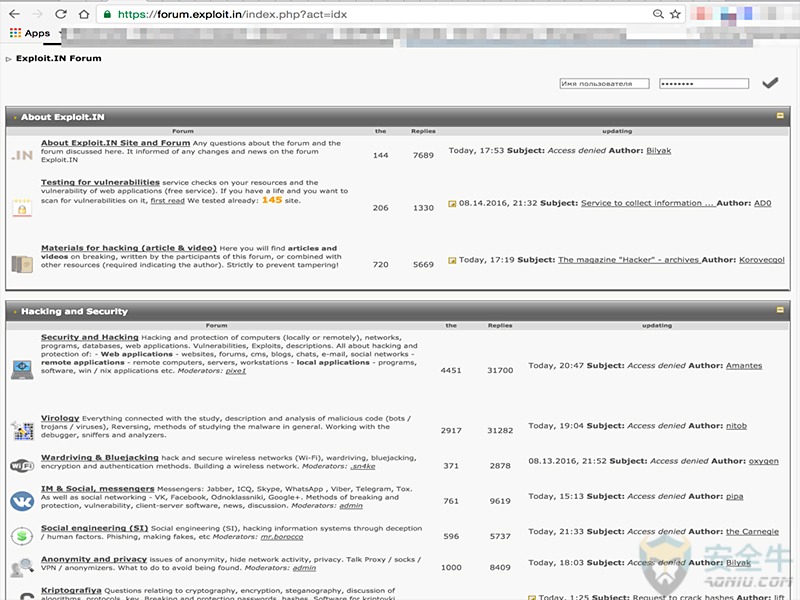The height and width of the screenshot is (600, 800).
Task: Click the books icon for Materials for hacking
Action: (x=22, y=264)
